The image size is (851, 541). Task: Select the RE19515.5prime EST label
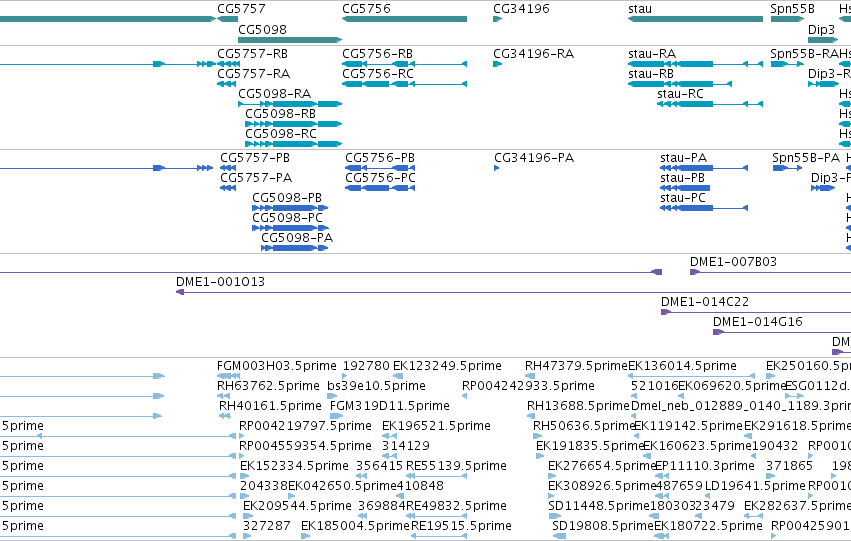461,527
